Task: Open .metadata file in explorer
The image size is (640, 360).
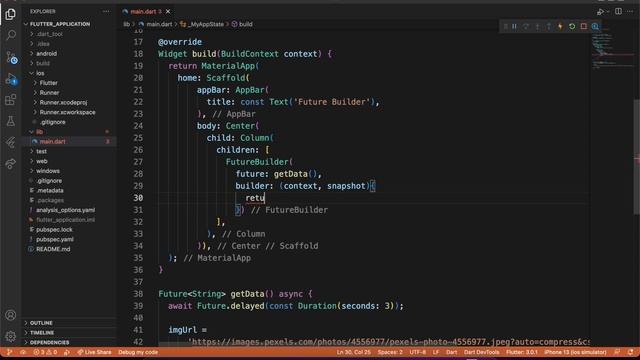Action: coord(69,191)
